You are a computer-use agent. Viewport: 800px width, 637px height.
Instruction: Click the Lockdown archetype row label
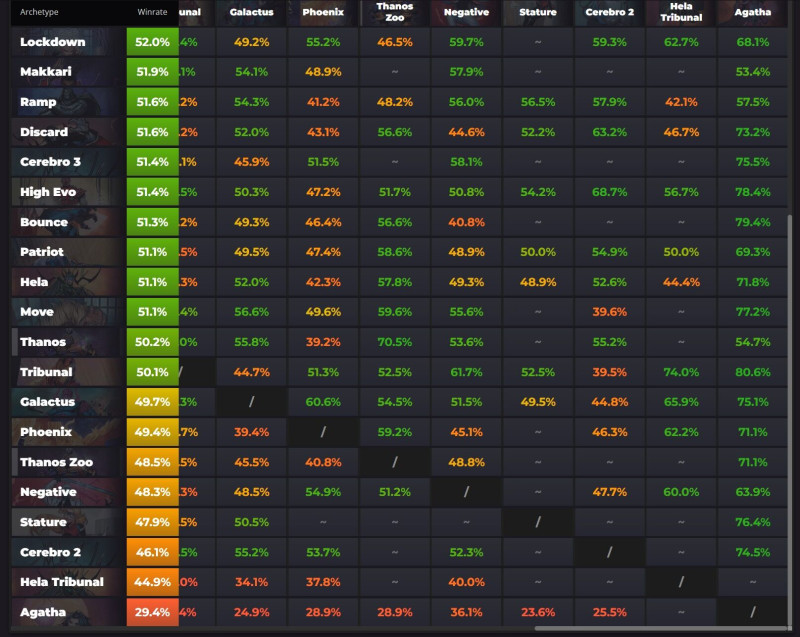[53, 42]
